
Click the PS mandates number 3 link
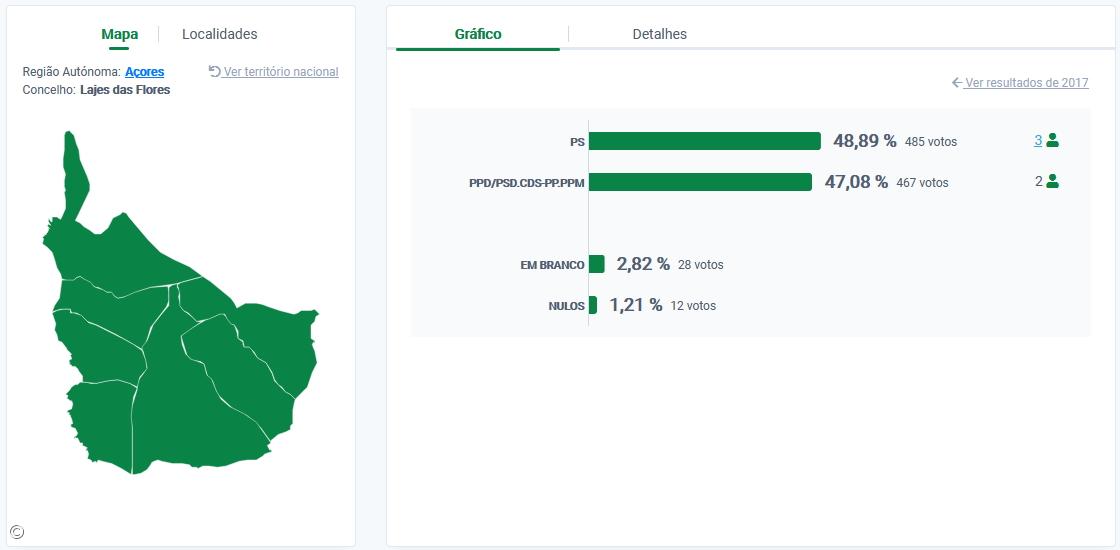[x=1038, y=141]
